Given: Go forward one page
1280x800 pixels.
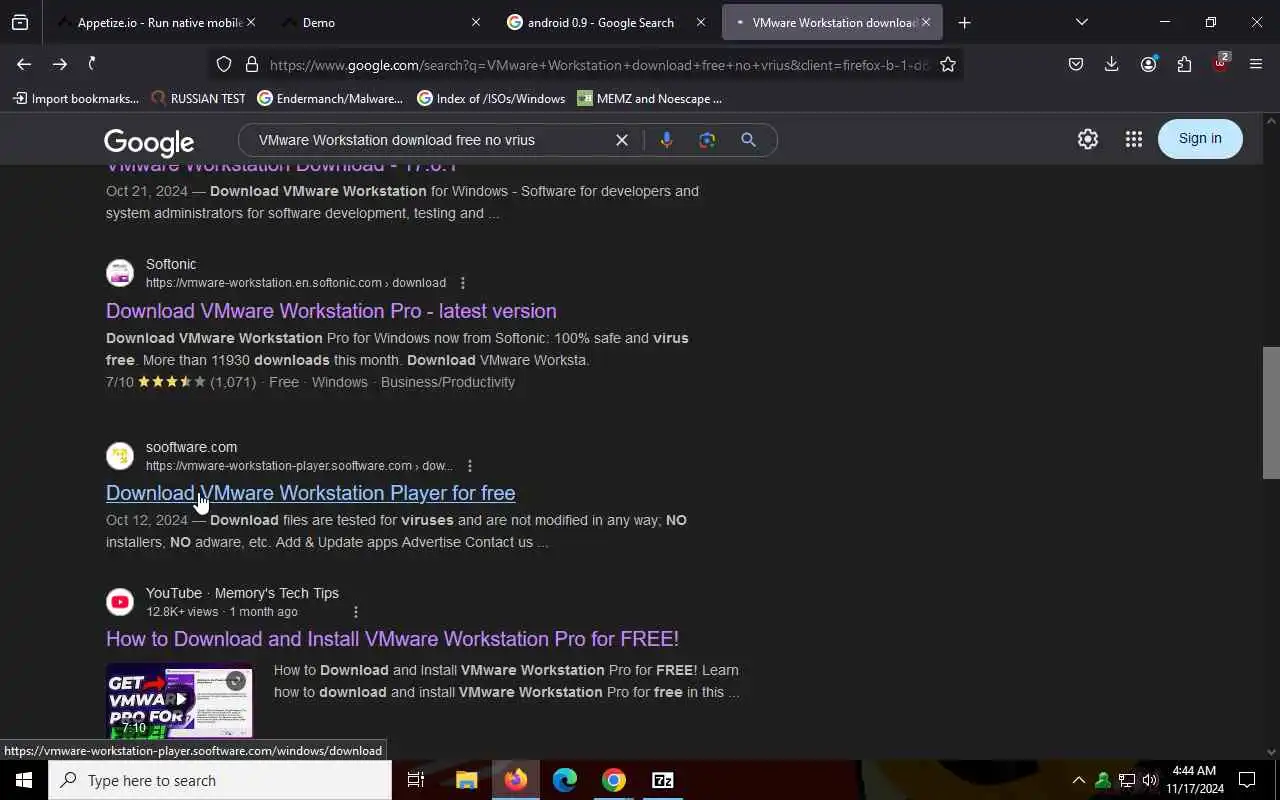Looking at the screenshot, I should click(60, 64).
